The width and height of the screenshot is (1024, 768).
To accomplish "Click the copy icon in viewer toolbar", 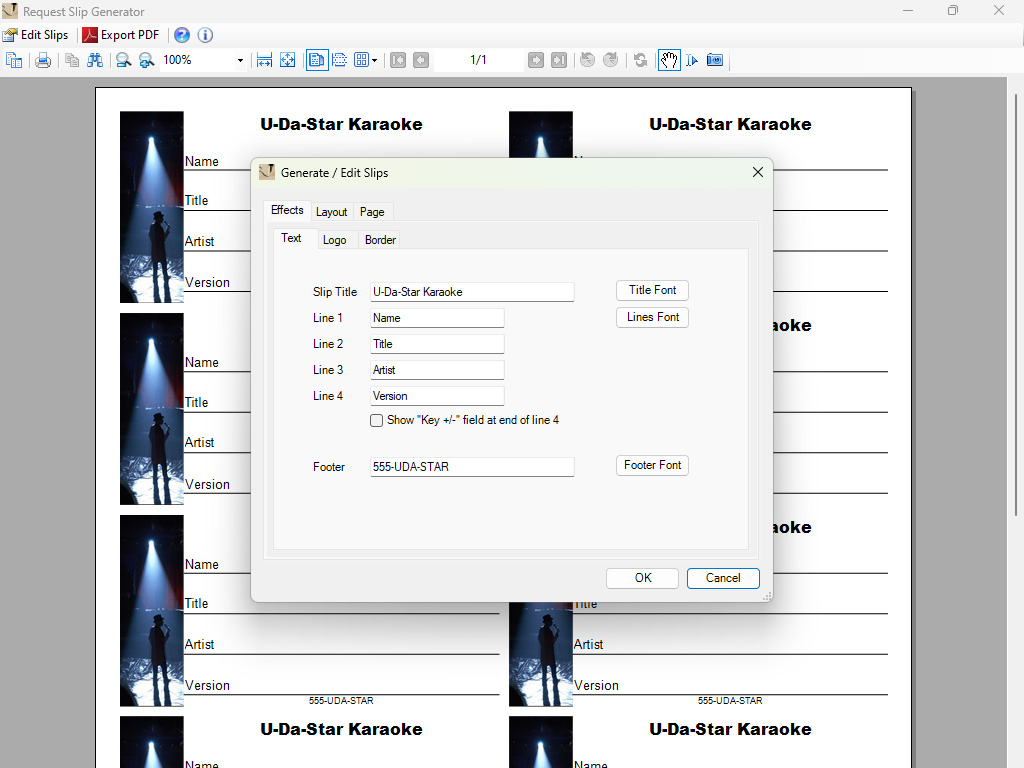I will pos(72,60).
